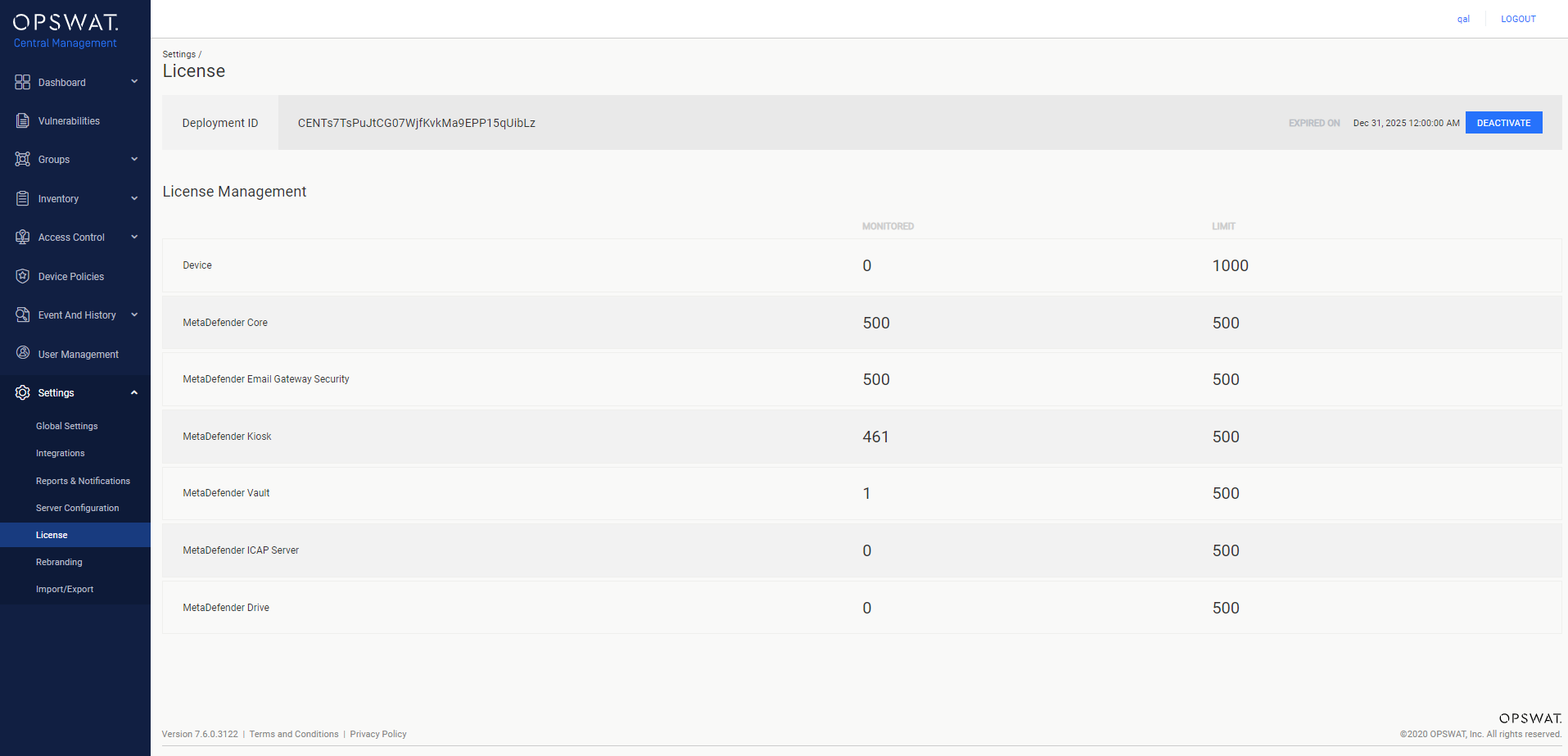Expand the Event And History chevron
1568x756 pixels.
point(134,315)
